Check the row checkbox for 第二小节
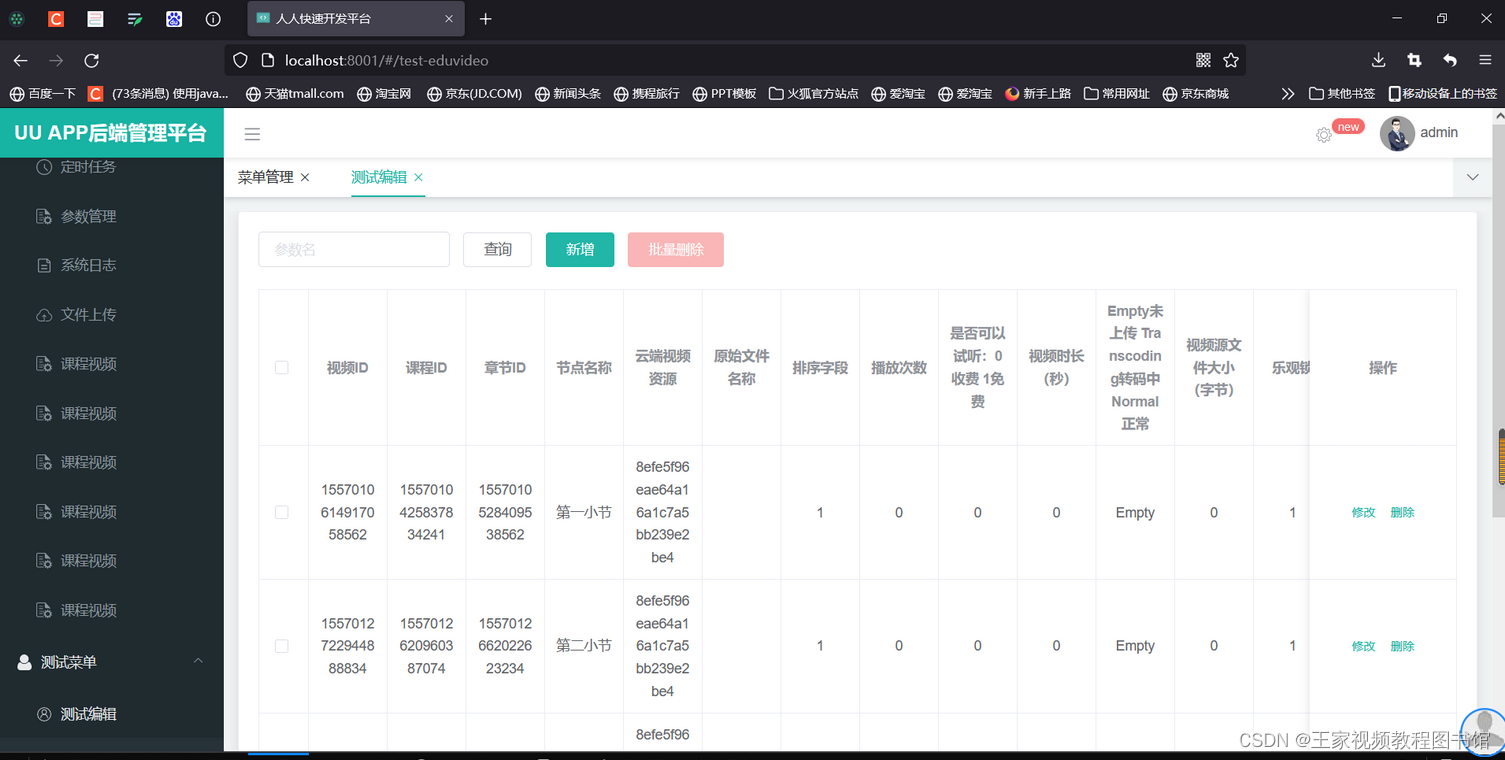 click(282, 646)
